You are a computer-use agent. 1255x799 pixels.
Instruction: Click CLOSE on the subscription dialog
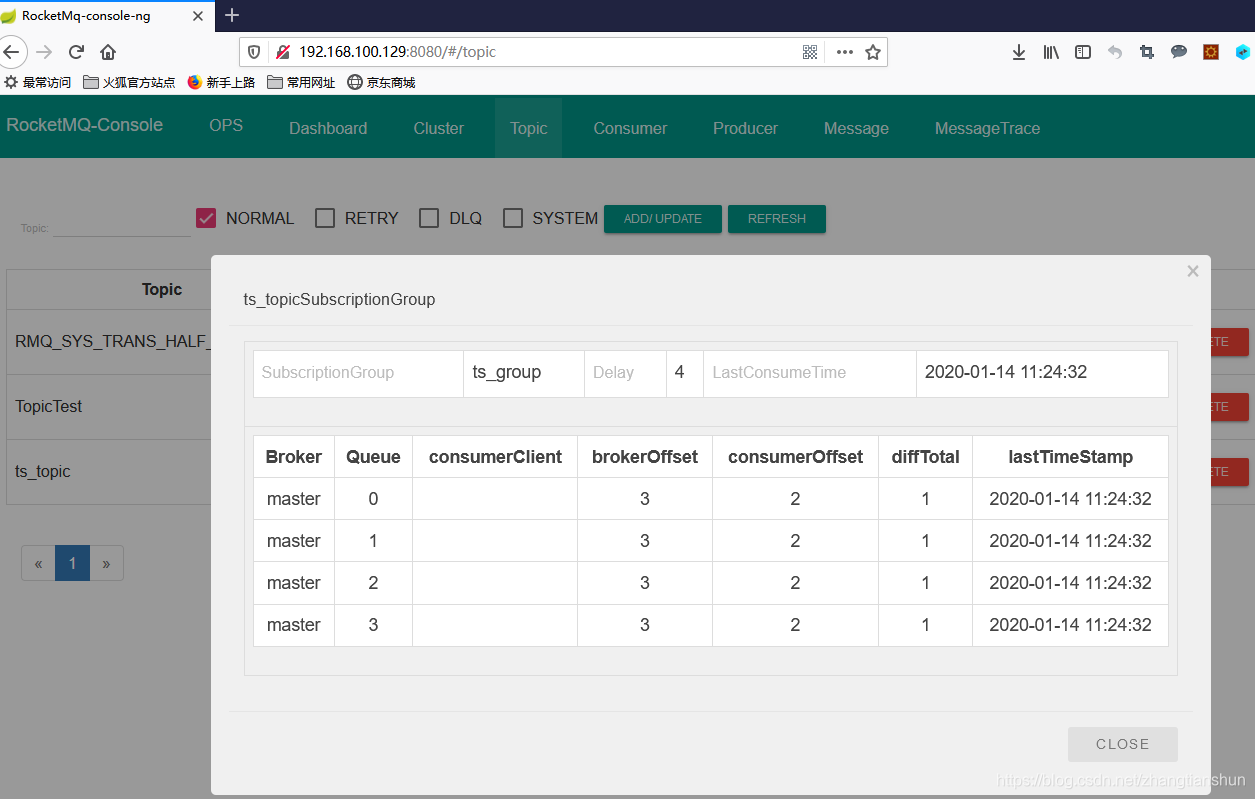[1122, 744]
